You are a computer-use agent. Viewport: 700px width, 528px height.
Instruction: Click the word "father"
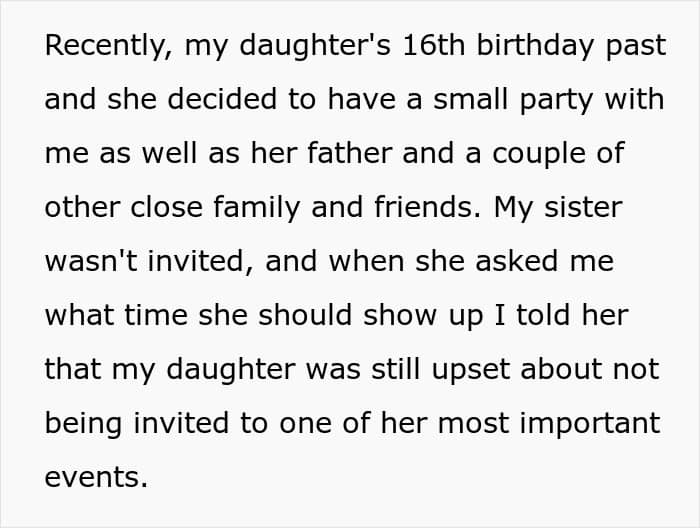tap(350, 153)
